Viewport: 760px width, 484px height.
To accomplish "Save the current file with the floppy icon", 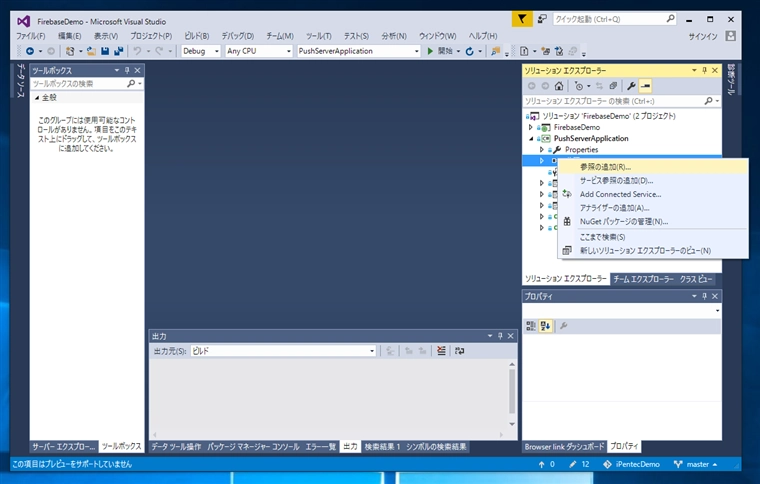I will tap(105, 51).
